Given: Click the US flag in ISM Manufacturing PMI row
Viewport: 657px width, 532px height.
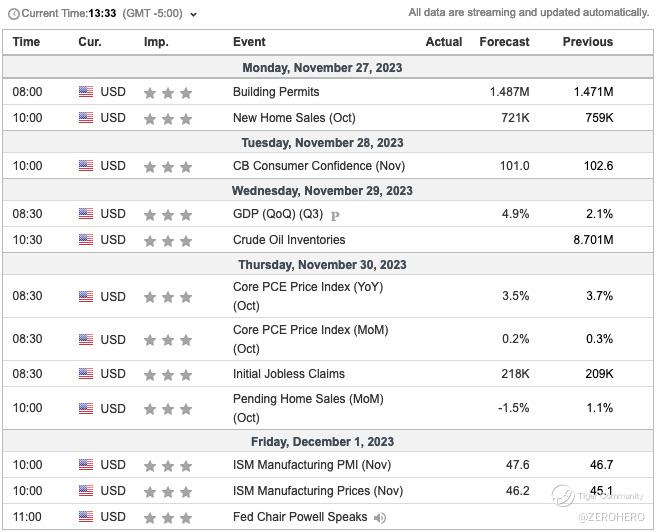Looking at the screenshot, I should 86,465.
